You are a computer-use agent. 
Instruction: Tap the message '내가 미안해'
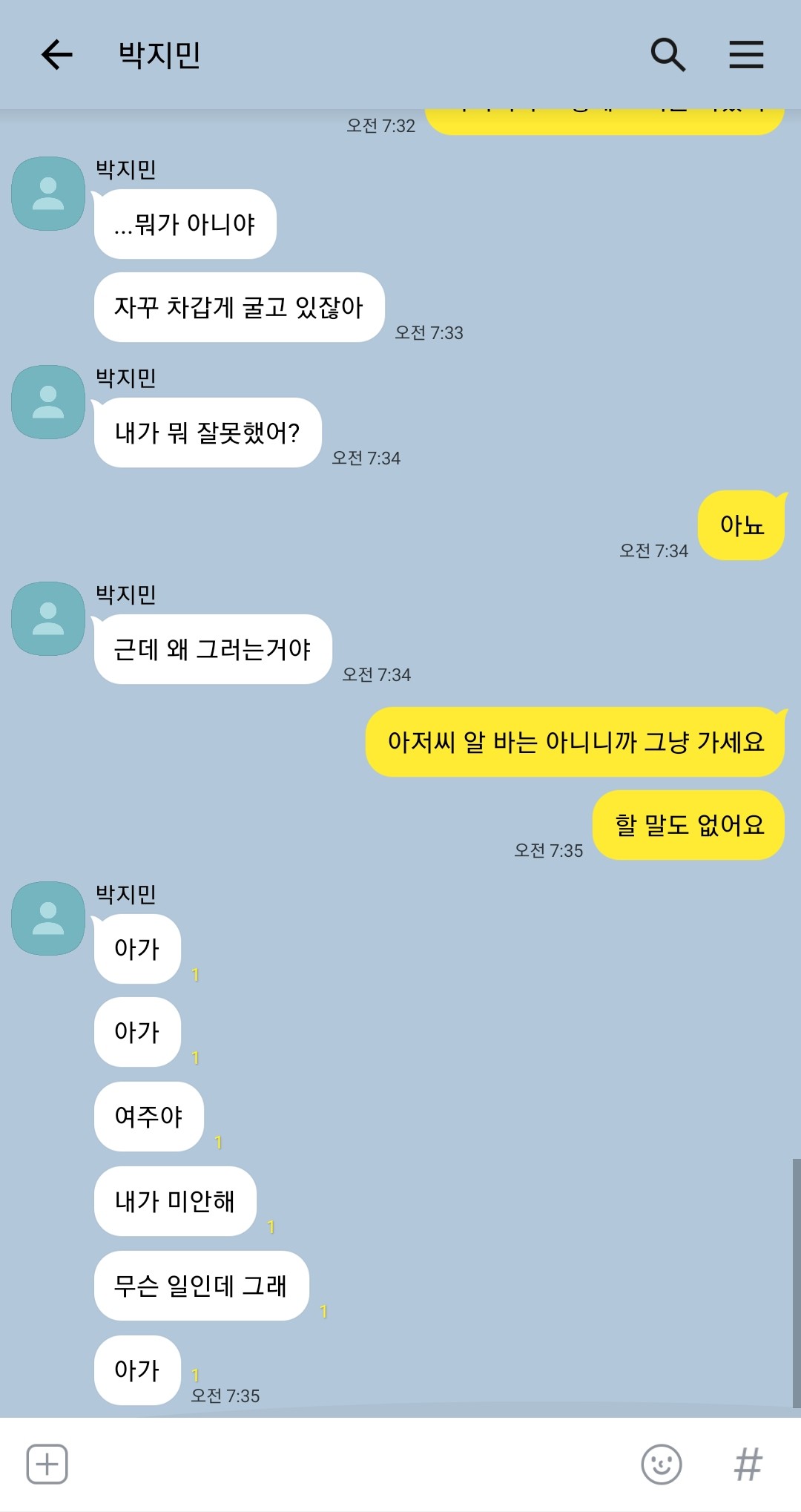click(175, 1201)
